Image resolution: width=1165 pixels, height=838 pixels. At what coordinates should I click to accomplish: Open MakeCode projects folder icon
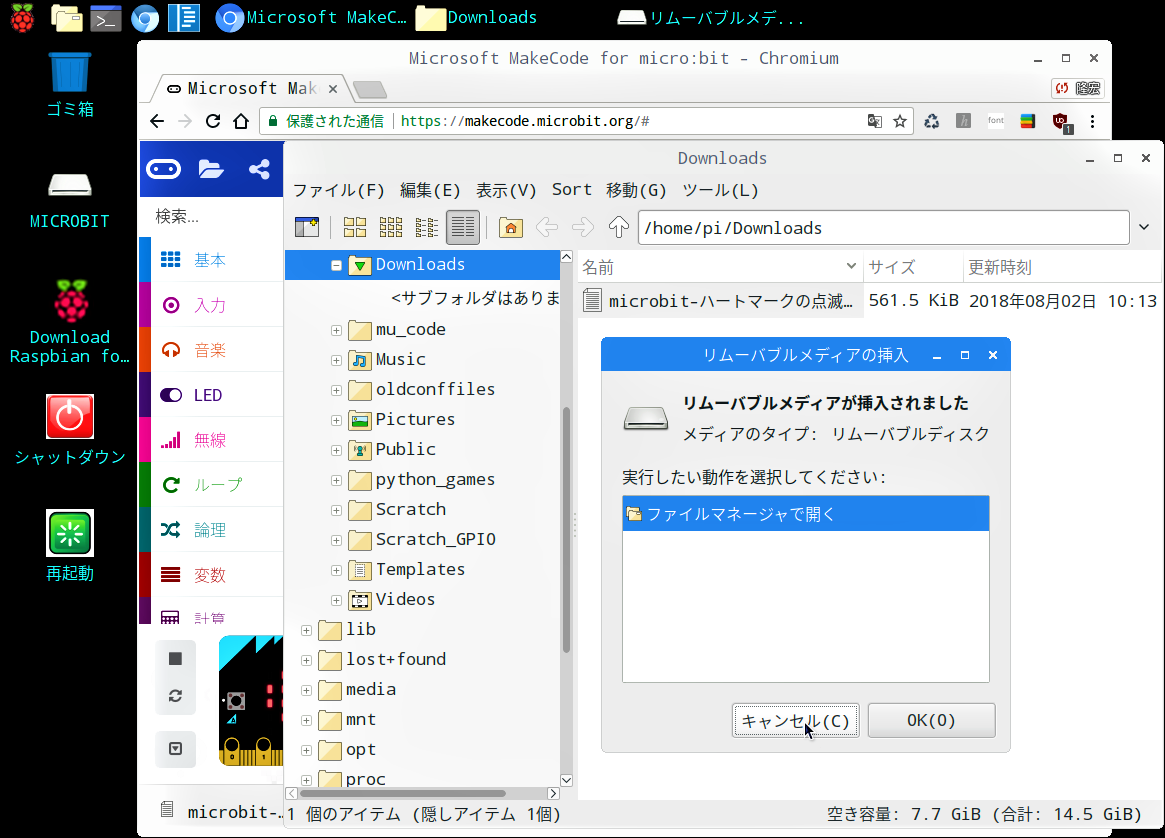[211, 169]
